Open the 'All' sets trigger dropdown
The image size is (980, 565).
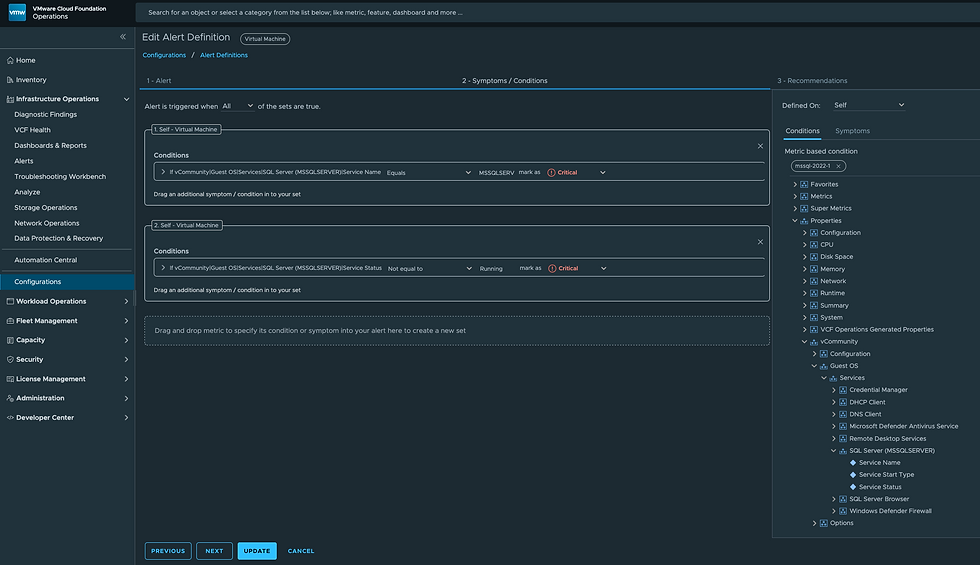pos(238,106)
